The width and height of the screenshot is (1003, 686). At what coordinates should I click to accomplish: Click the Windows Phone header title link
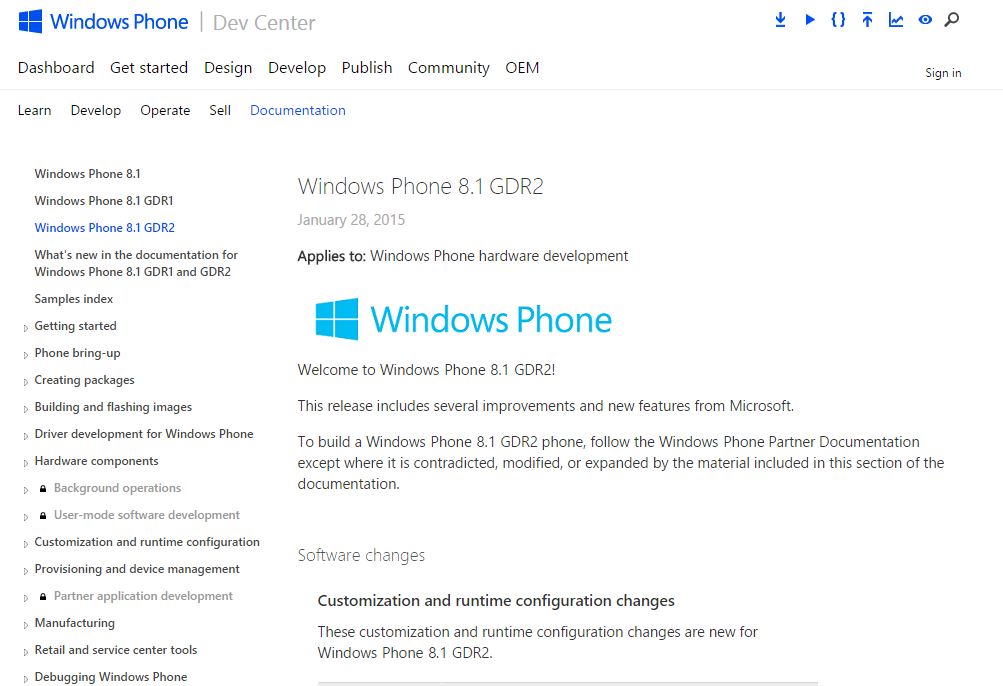coord(119,22)
